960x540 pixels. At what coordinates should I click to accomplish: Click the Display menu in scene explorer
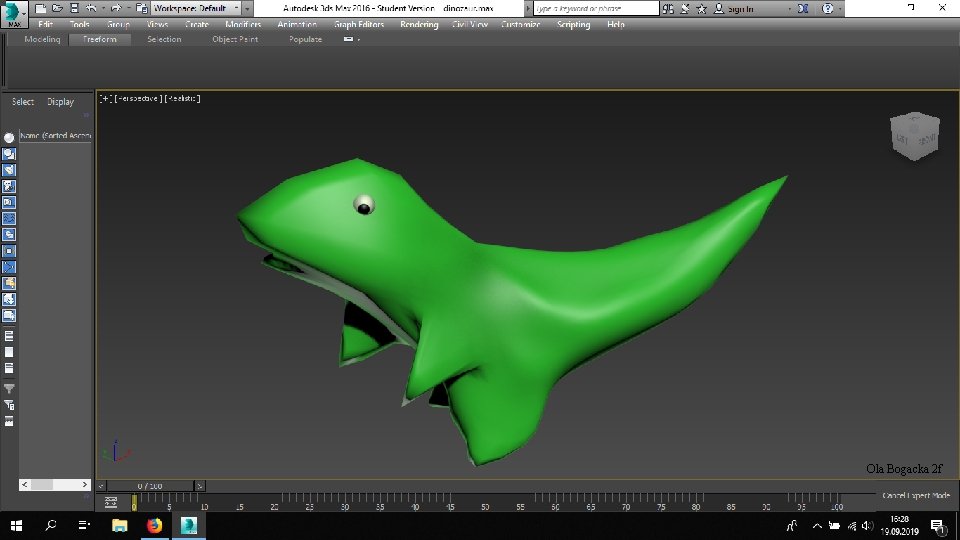[x=60, y=102]
